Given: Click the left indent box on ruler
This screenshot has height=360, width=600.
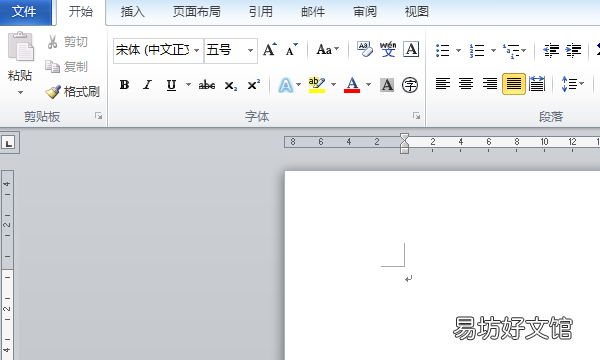Looking at the screenshot, I should [404, 151].
